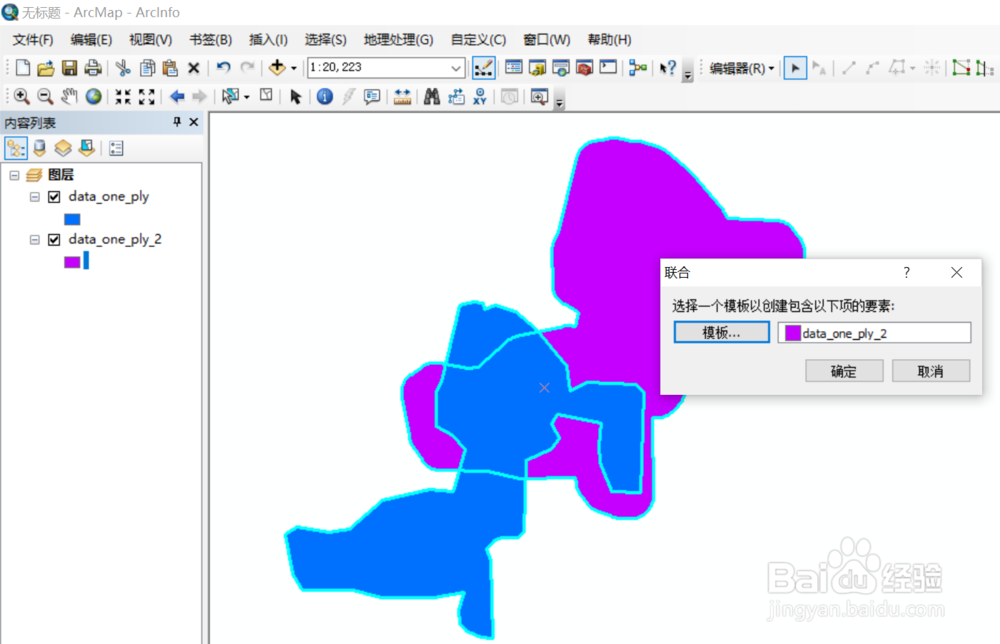Activate the Pan hand tool
The width and height of the screenshot is (1000, 644).
tap(69, 97)
